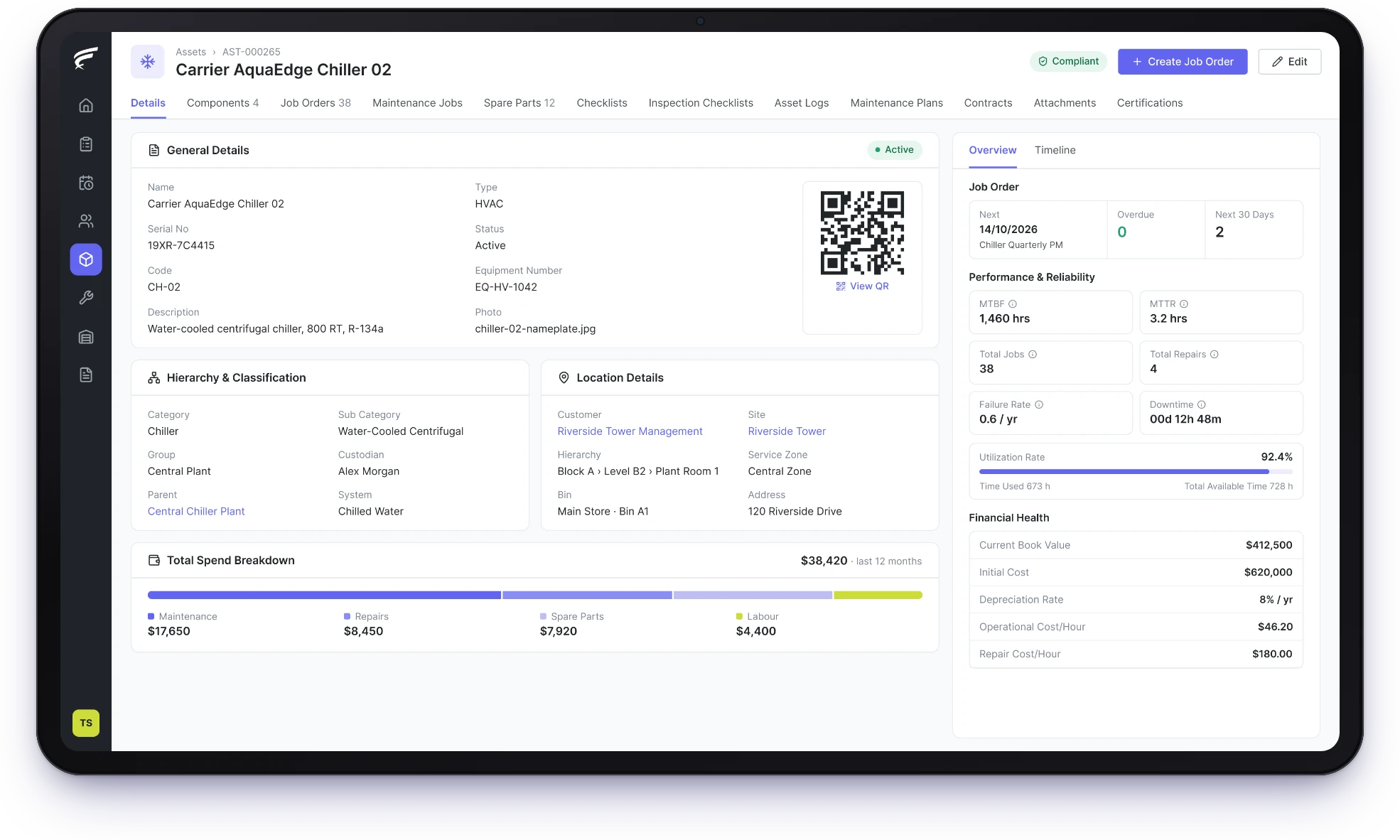
Task: Select the Assets cube sidebar icon
Action: click(x=86, y=259)
